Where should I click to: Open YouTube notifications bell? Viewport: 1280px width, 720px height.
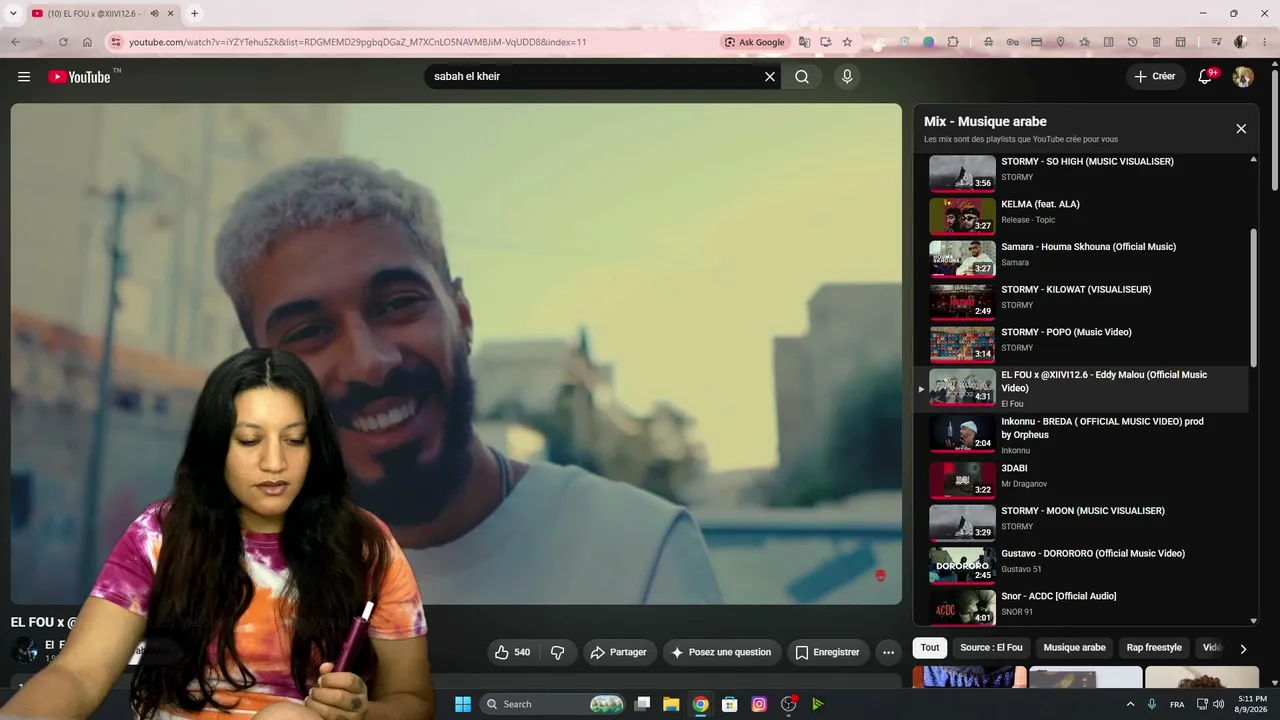[x=1206, y=77]
